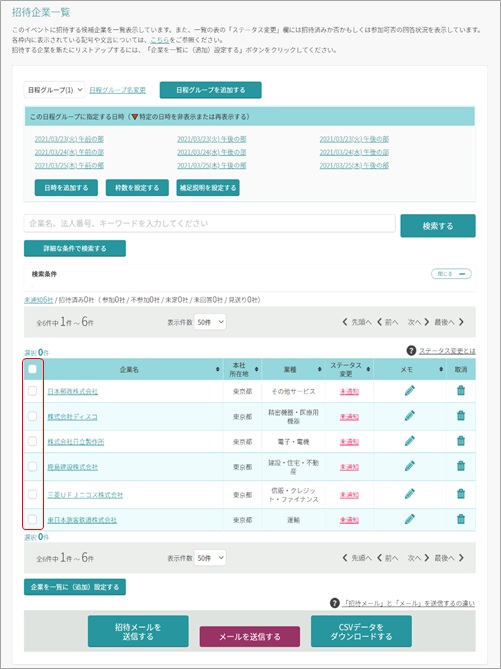Focus the company name search field
Image resolution: width=501 pixels, height=669 pixels.
pyautogui.click(x=210, y=224)
